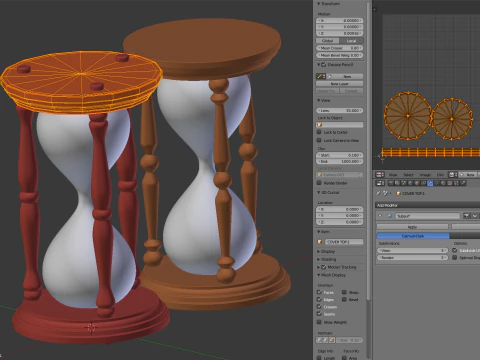Click the Mean Crease value slider
The height and width of the screenshot is (360, 480).
click(339, 48)
